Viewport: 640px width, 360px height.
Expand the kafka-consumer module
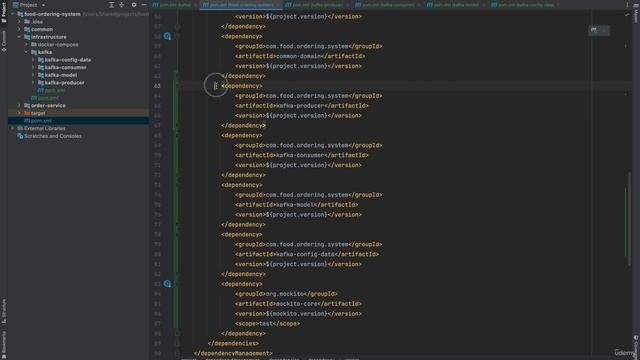click(33, 67)
